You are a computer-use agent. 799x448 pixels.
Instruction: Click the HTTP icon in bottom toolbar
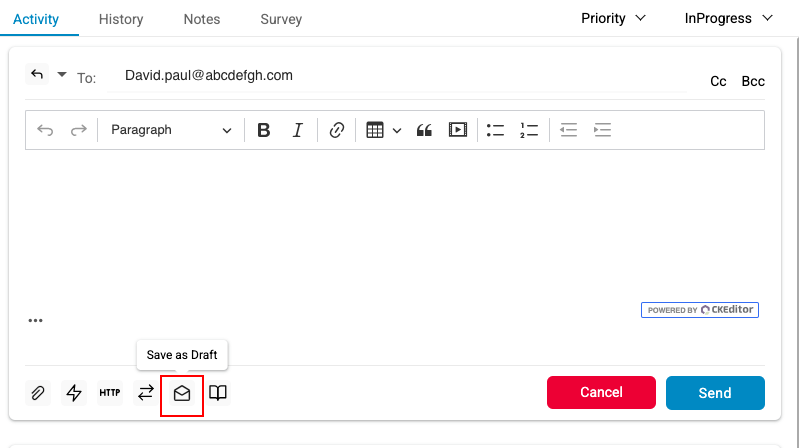pyautogui.click(x=110, y=393)
